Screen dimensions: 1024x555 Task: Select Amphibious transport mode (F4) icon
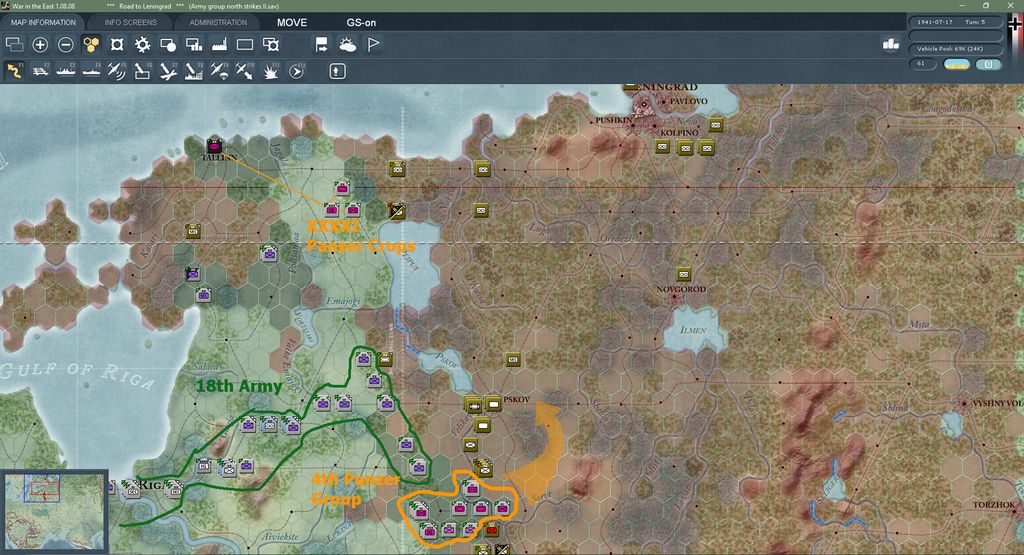click(x=91, y=71)
